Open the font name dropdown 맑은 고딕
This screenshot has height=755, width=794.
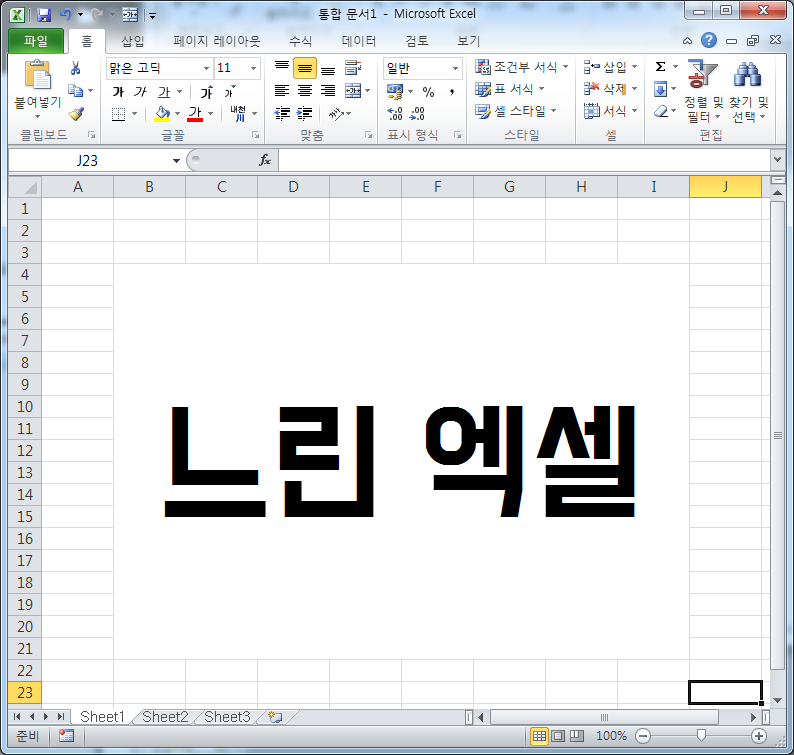pos(206,68)
